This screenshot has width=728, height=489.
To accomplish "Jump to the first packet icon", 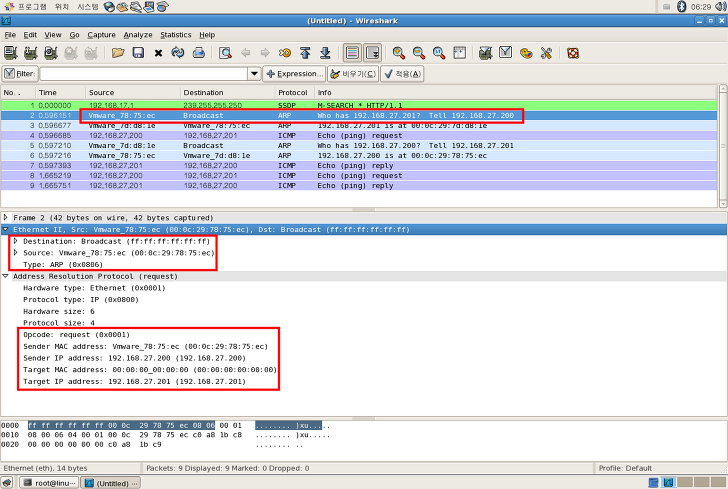I will click(x=305, y=53).
